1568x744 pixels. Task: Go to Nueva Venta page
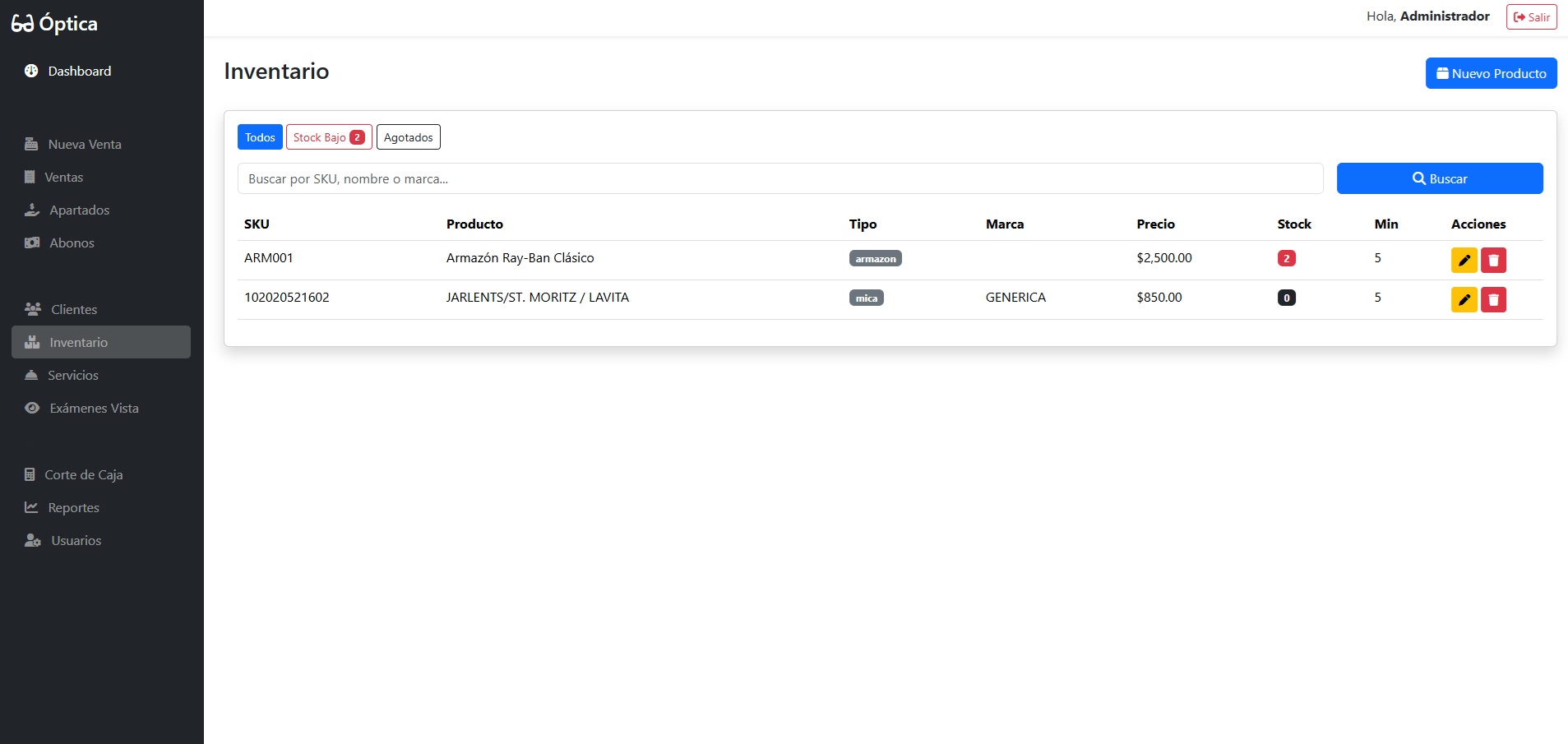click(101, 144)
